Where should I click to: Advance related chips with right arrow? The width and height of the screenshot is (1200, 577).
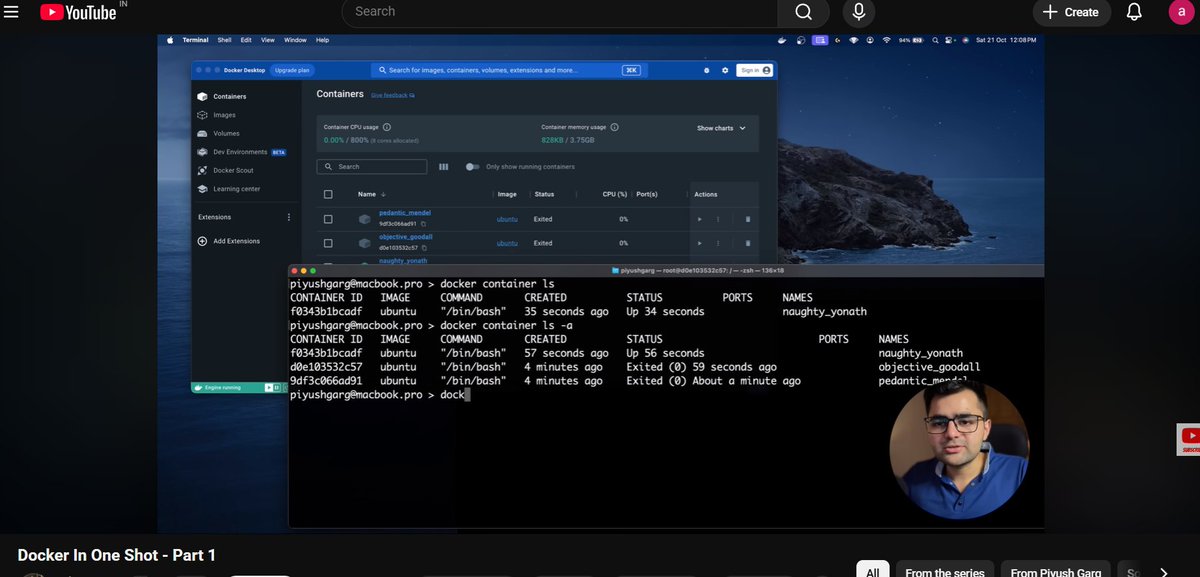[1163, 571]
